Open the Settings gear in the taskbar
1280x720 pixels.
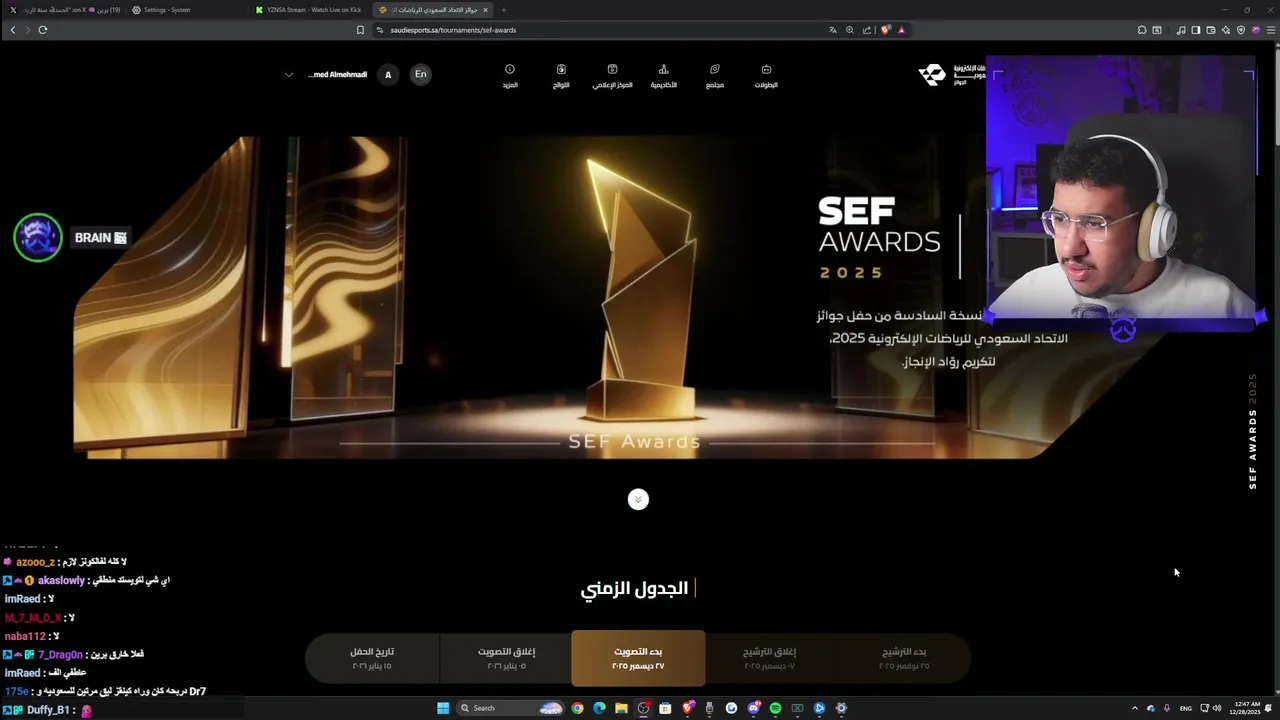(x=841, y=708)
